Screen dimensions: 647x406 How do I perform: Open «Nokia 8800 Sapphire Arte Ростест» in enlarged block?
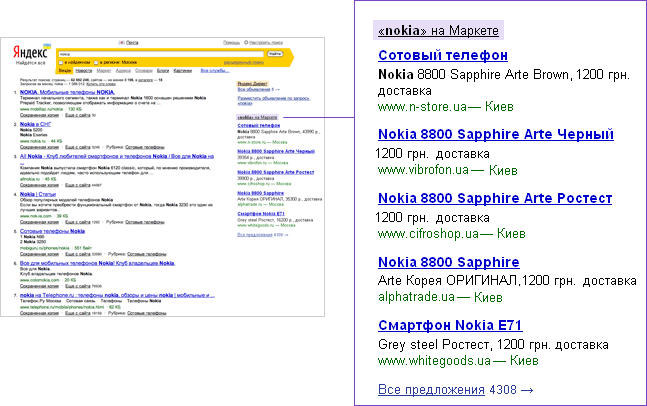(x=495, y=198)
